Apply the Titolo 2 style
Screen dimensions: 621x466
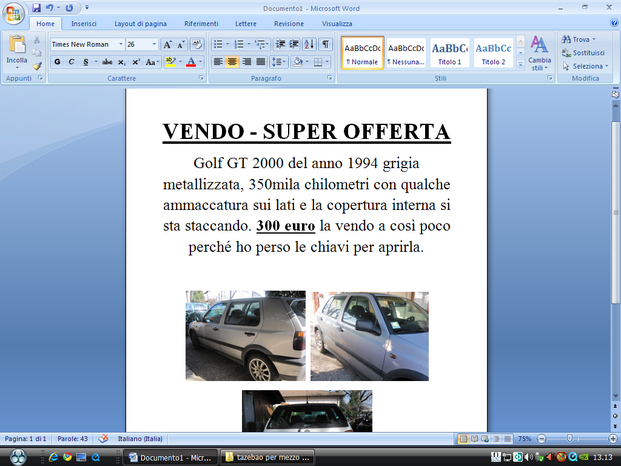tap(493, 53)
